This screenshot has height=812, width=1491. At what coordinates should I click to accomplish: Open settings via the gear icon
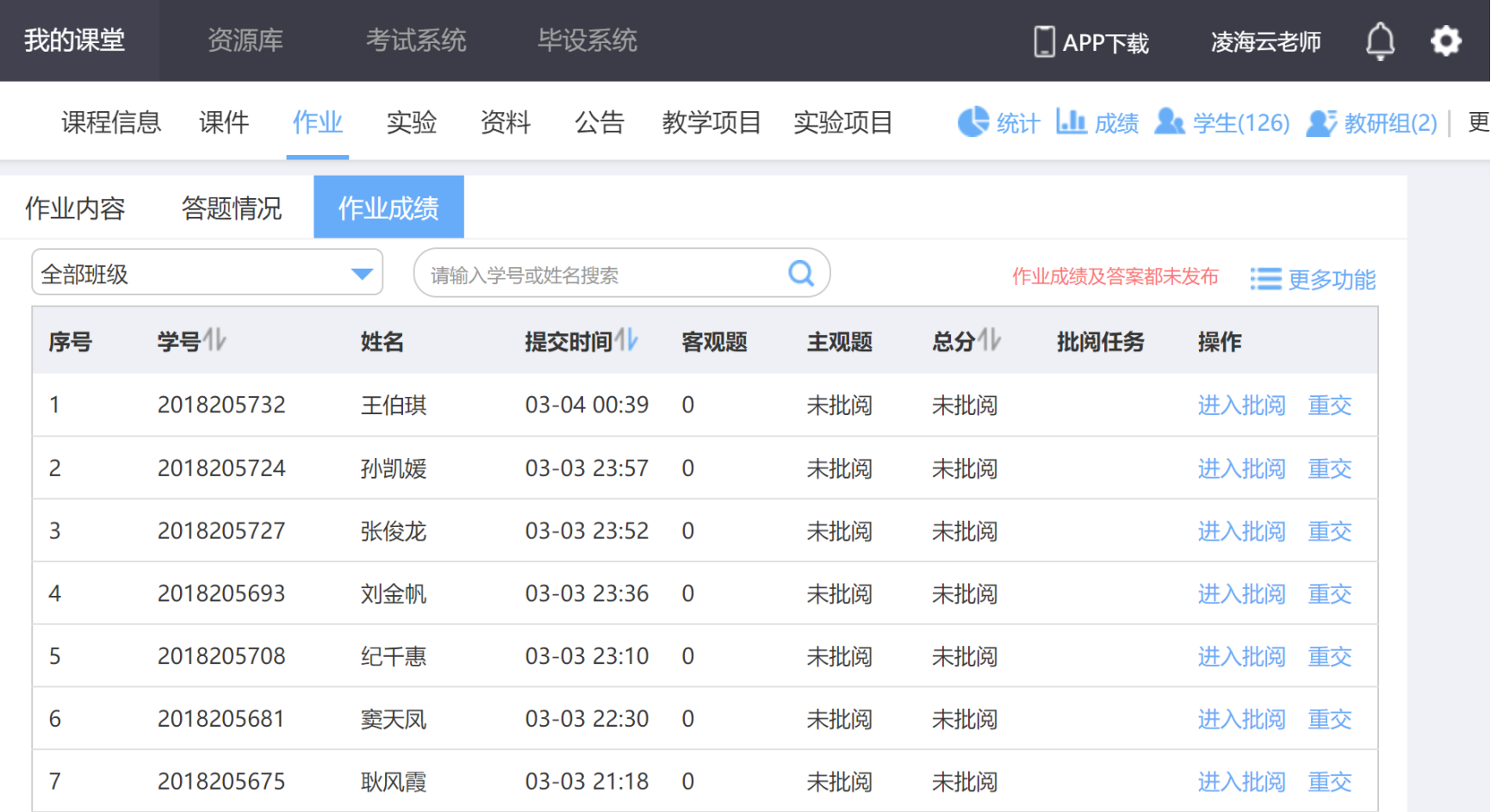(1445, 41)
